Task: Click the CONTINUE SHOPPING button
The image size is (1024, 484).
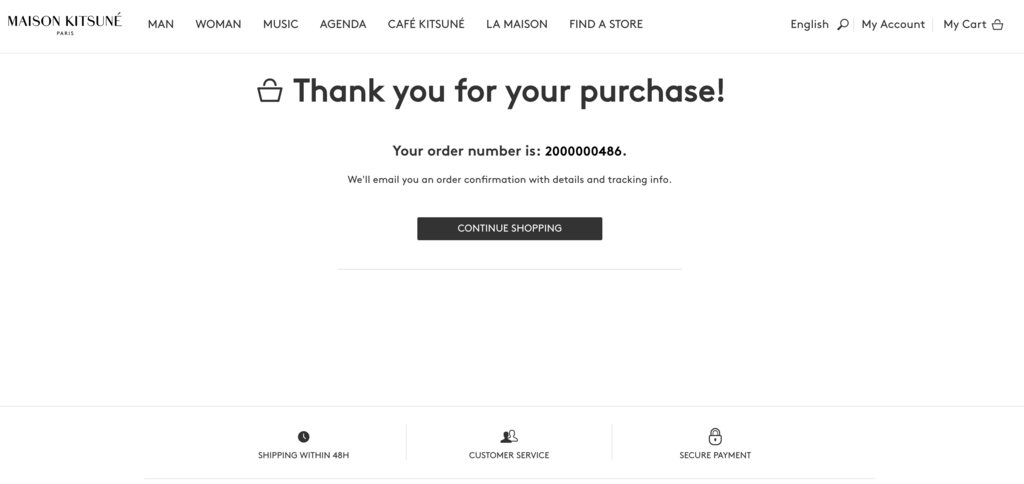Action: point(509,229)
